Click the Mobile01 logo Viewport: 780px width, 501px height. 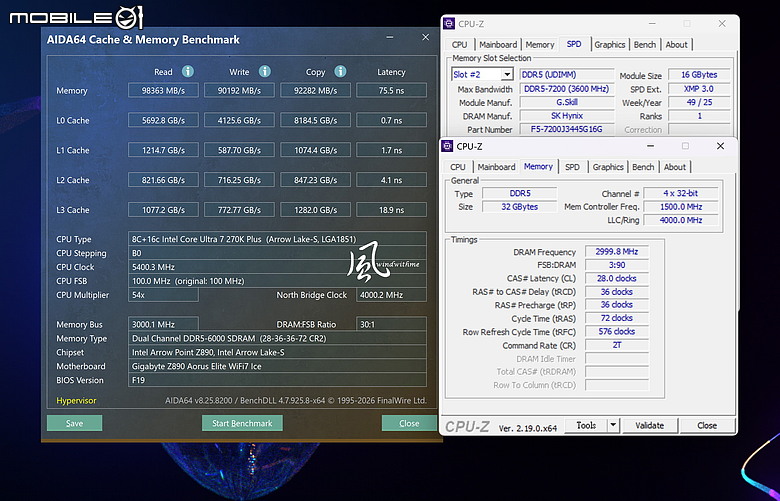77,17
